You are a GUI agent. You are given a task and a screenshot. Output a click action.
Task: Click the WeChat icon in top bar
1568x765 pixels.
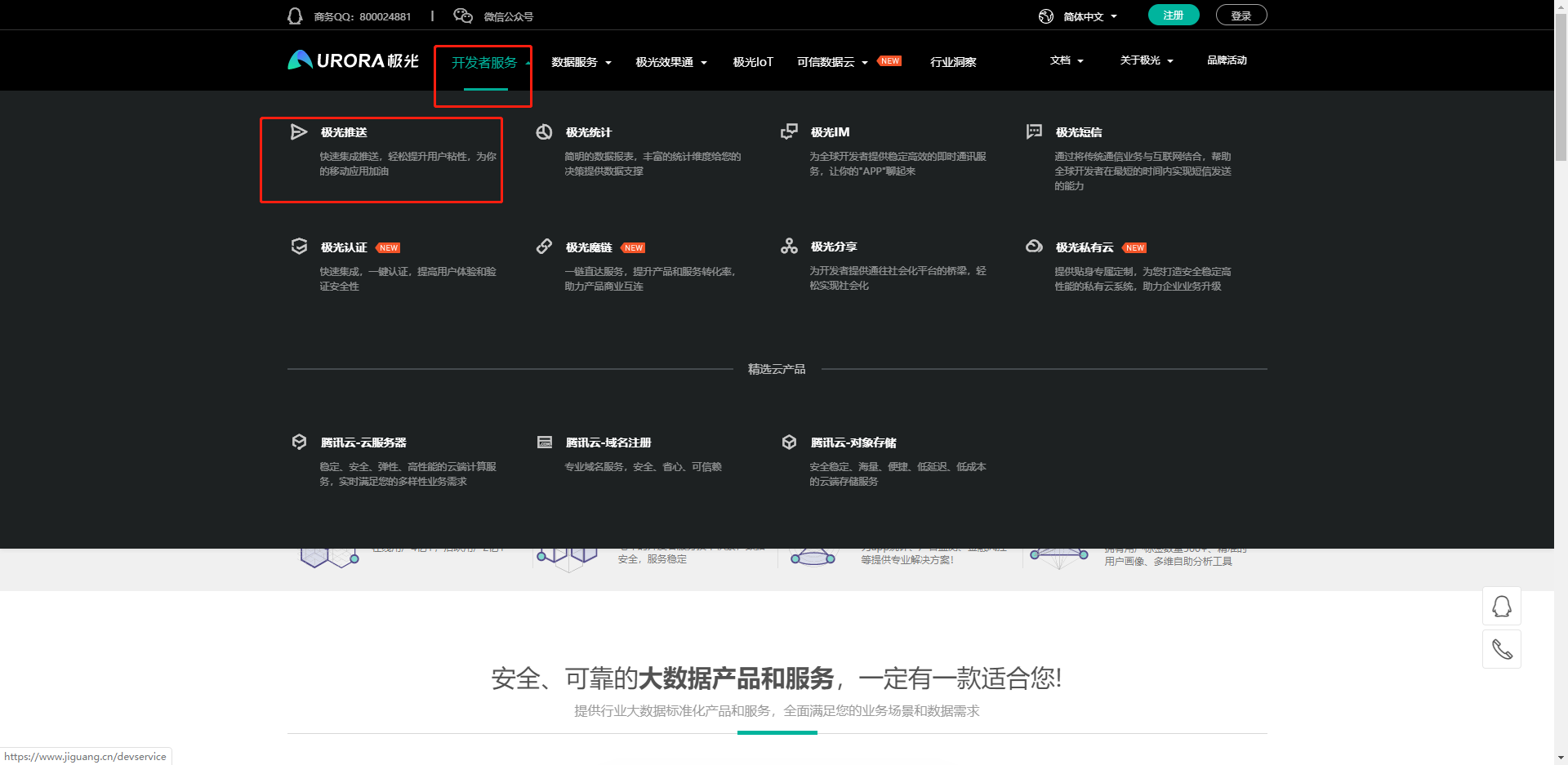click(x=463, y=16)
